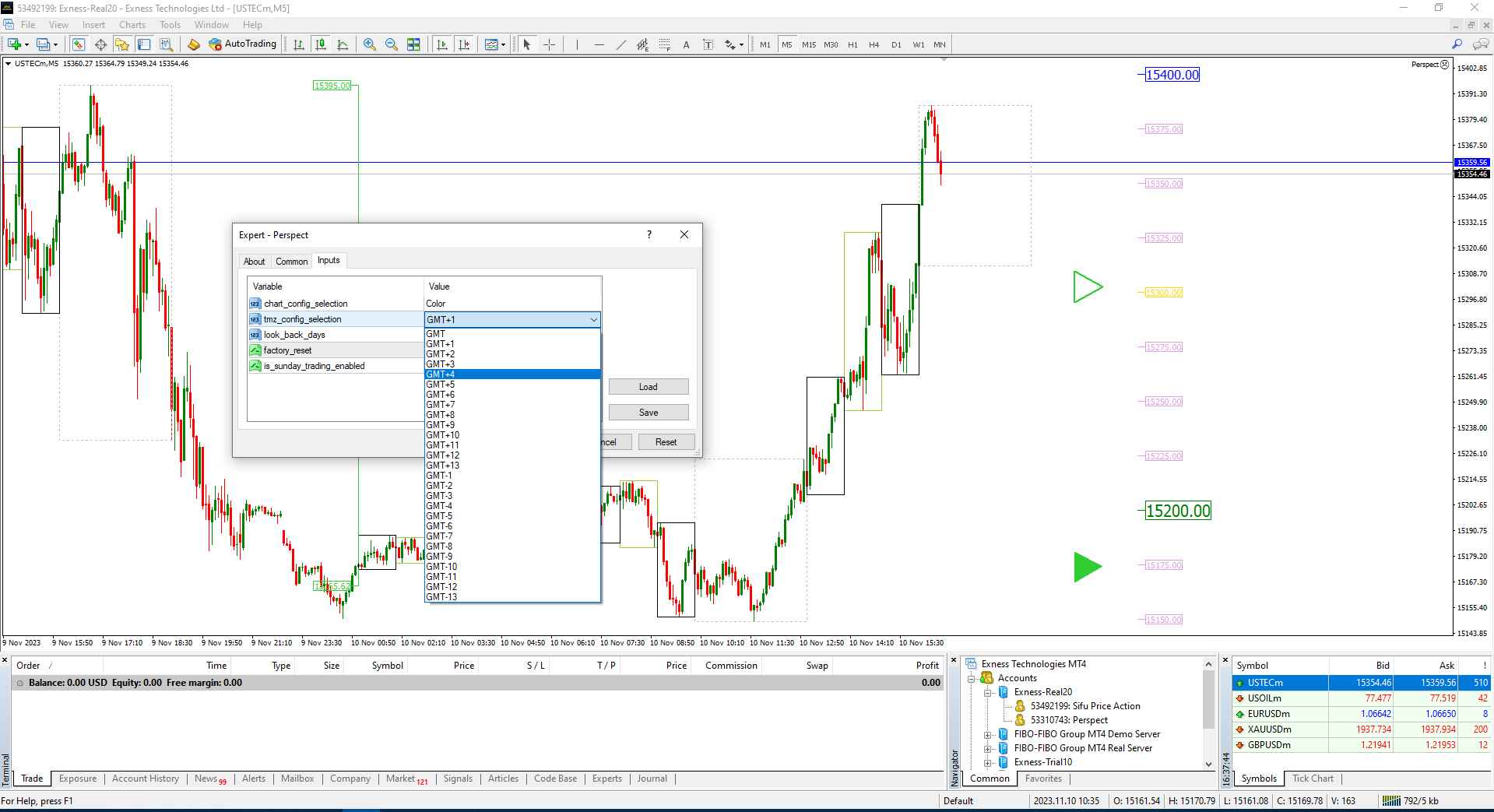
Task: Toggle AutoTrading on
Action: [243, 44]
